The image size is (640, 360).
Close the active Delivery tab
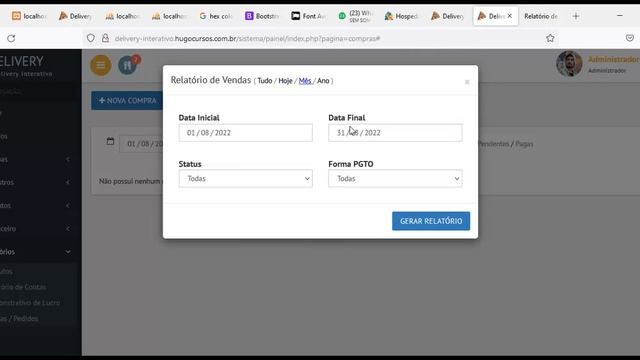pos(509,16)
